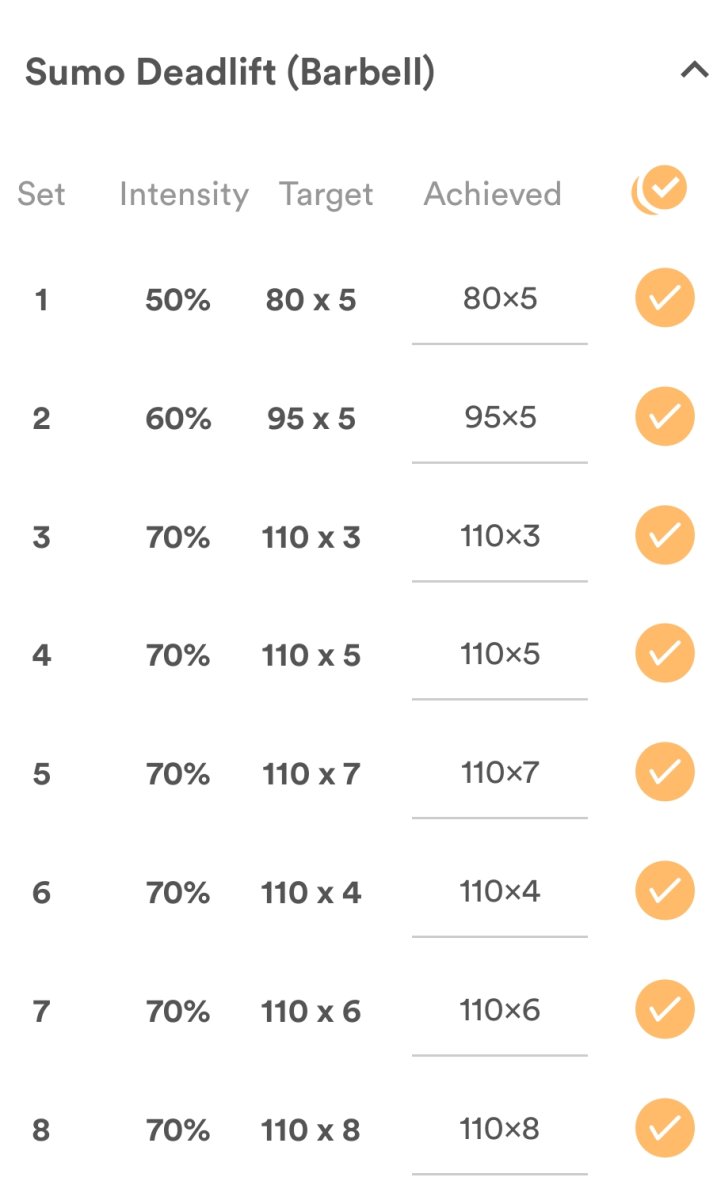Click the mark-all-sets-complete double check icon

click(660, 190)
